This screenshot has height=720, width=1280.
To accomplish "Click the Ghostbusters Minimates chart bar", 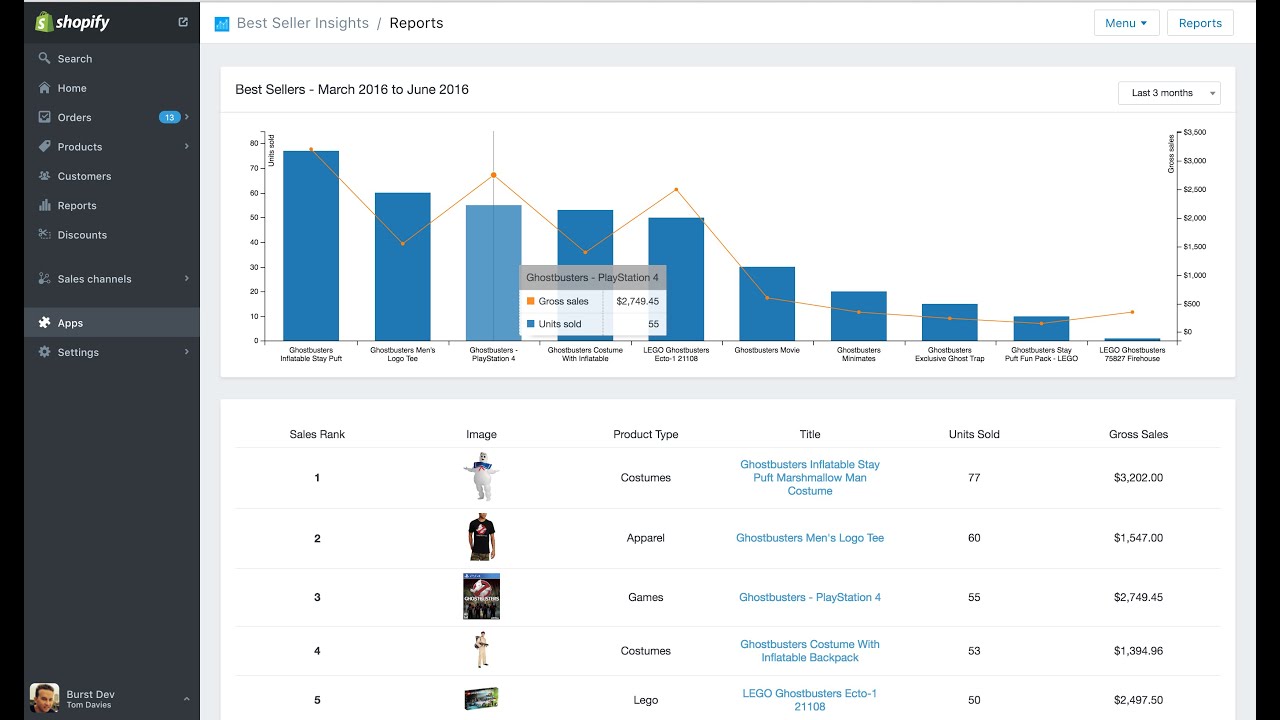I will pos(858,316).
